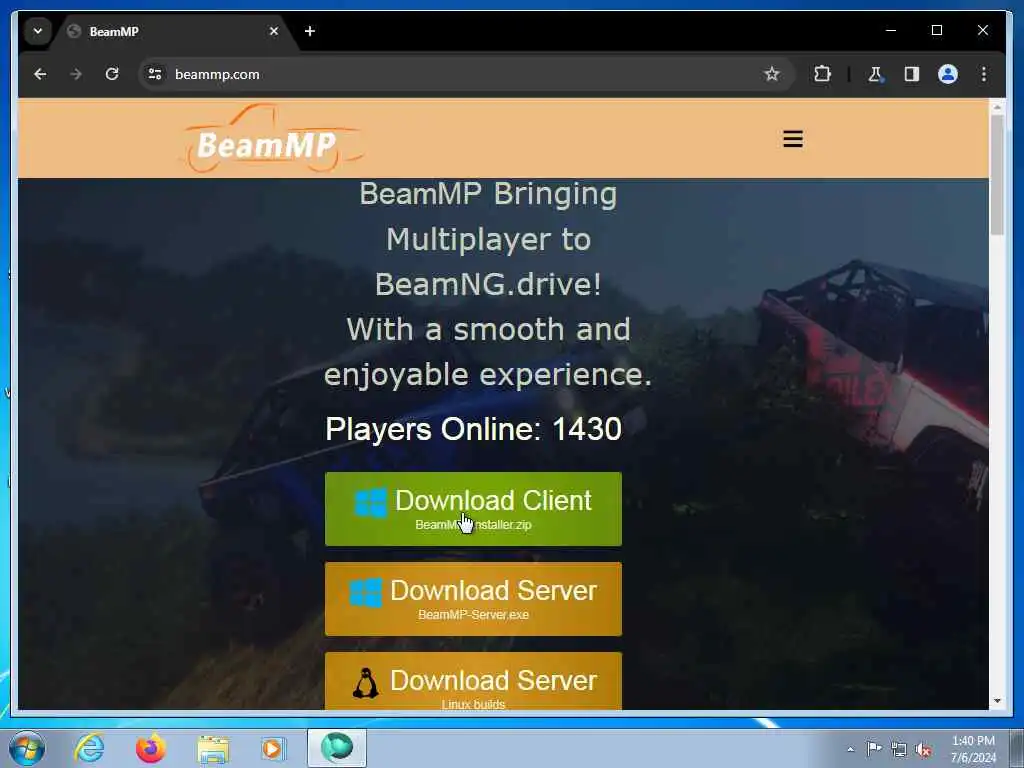Open the Chrome three-dot menu
Screen dimensions: 1024x768
pyautogui.click(x=984, y=74)
